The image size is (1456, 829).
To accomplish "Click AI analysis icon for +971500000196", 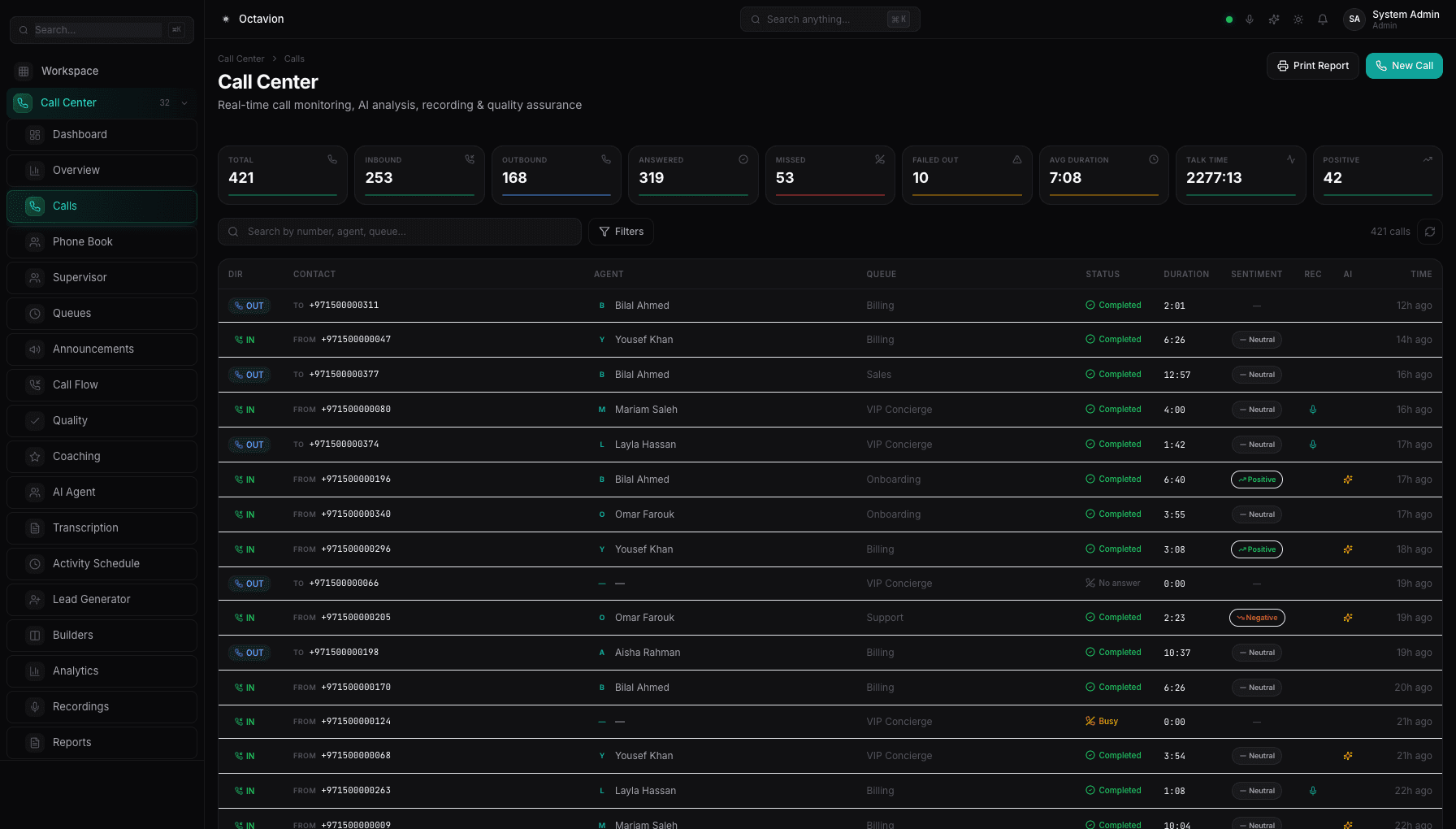I will 1348,480.
